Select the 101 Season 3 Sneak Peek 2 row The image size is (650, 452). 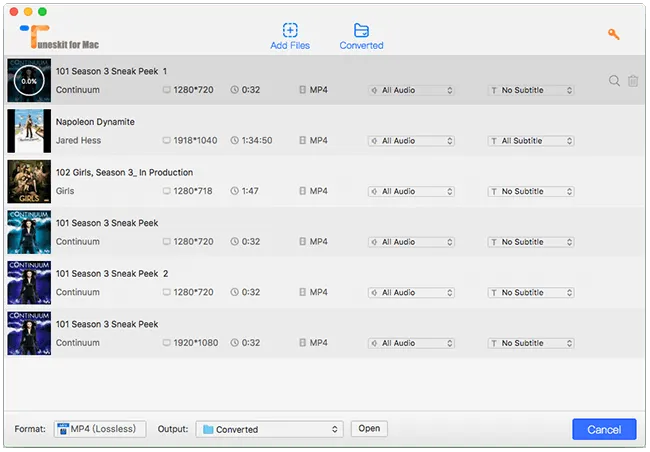tap(300, 283)
